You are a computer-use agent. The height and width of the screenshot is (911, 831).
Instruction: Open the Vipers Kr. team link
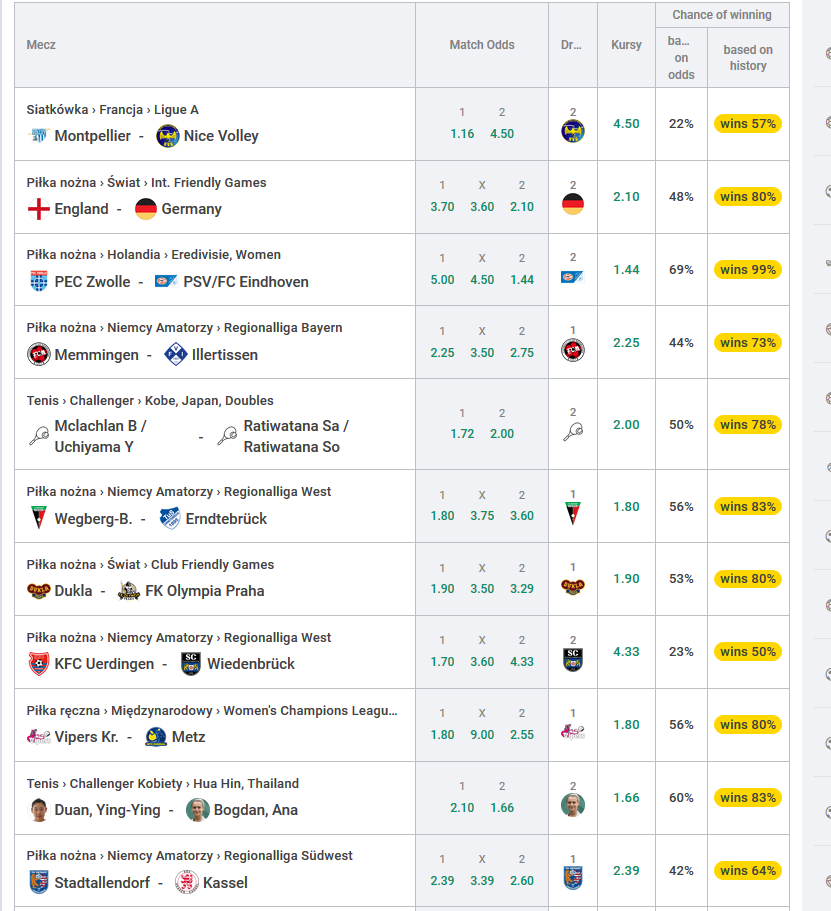coord(87,737)
